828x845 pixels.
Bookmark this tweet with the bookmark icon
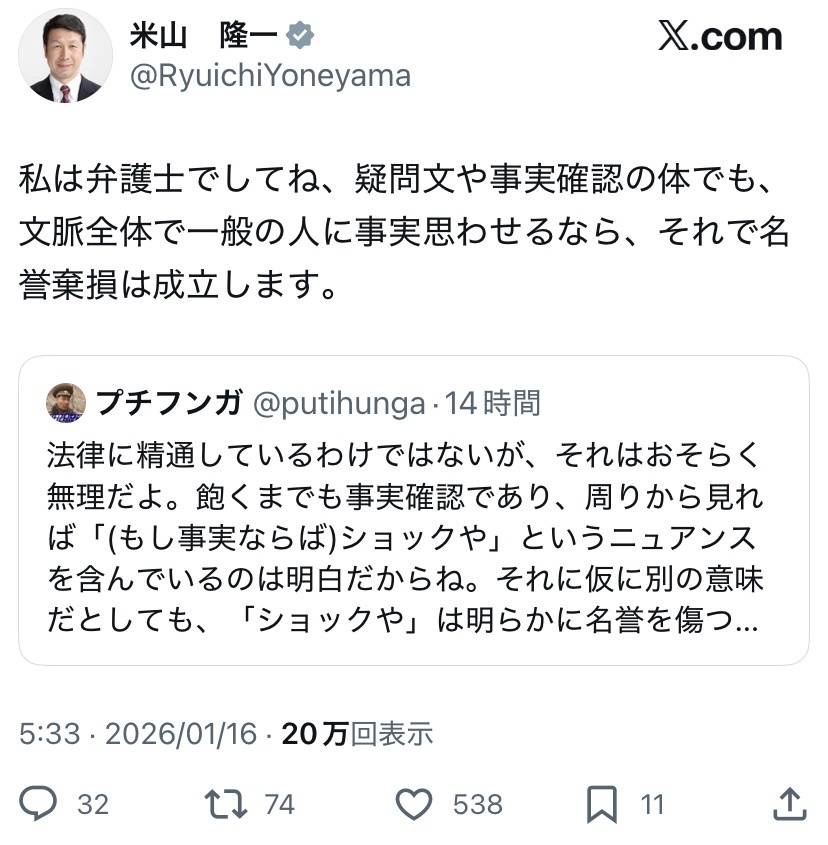600,803
